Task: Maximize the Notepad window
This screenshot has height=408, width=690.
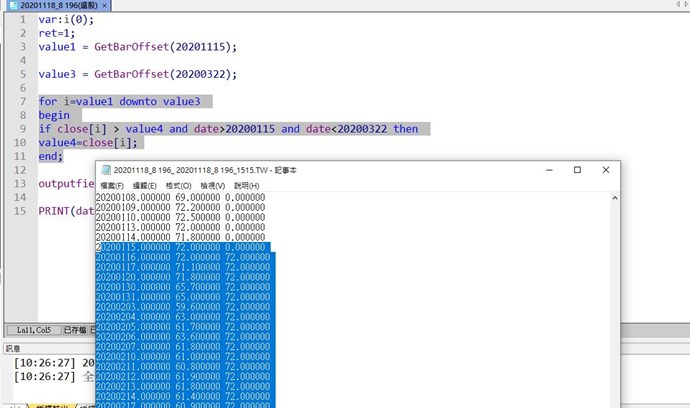Action: coord(577,171)
